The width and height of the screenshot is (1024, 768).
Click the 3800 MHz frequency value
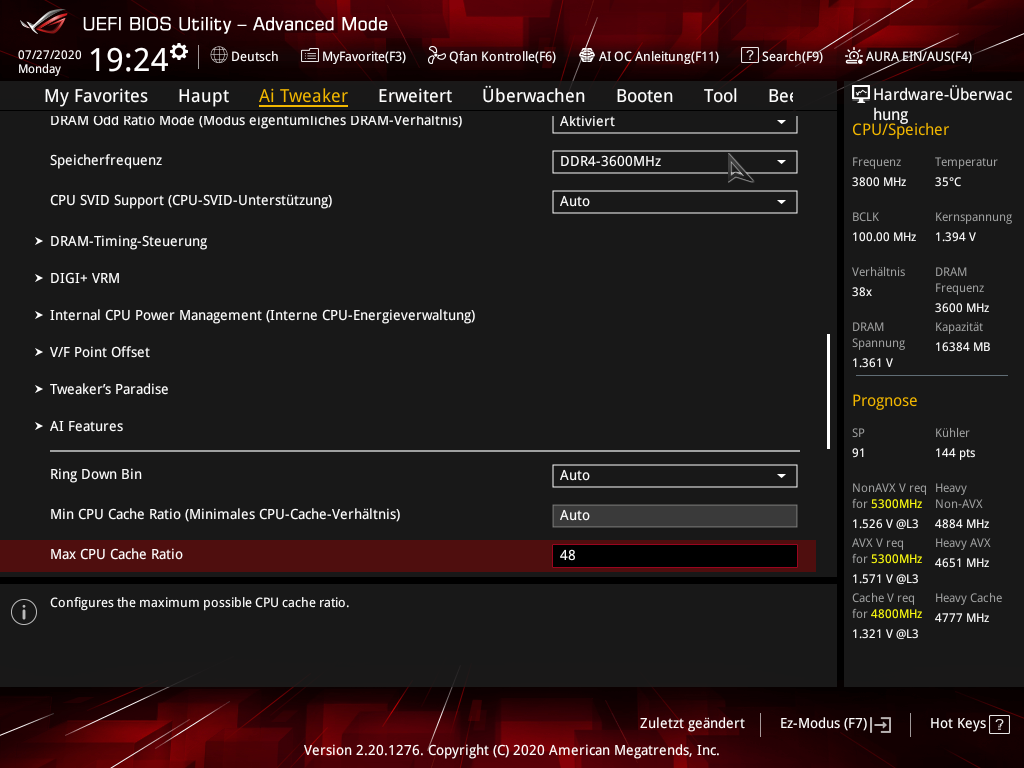(x=878, y=182)
